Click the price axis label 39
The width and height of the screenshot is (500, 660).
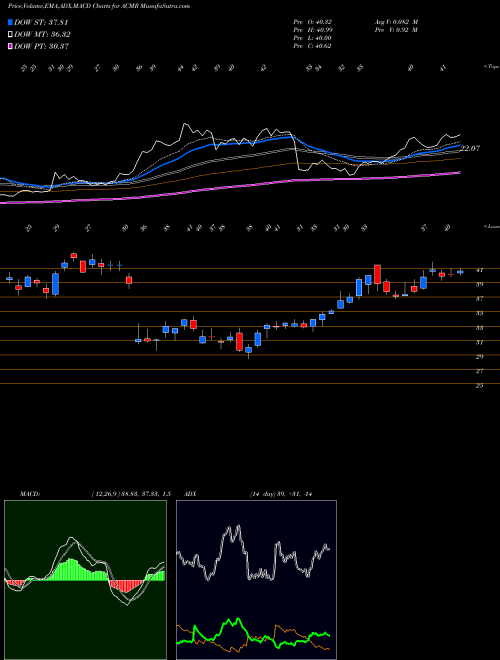tap(479, 285)
